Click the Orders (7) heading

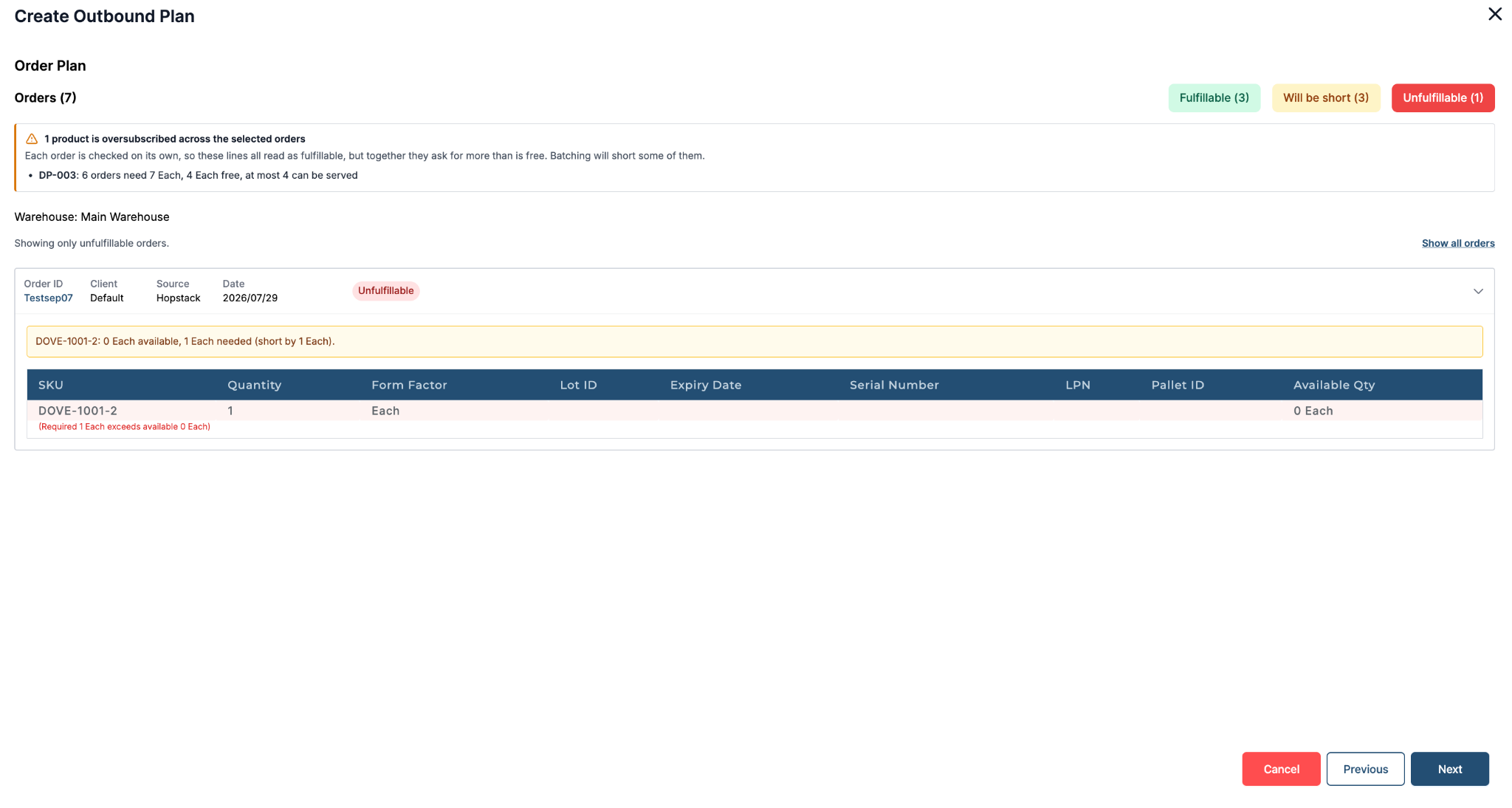(x=45, y=97)
